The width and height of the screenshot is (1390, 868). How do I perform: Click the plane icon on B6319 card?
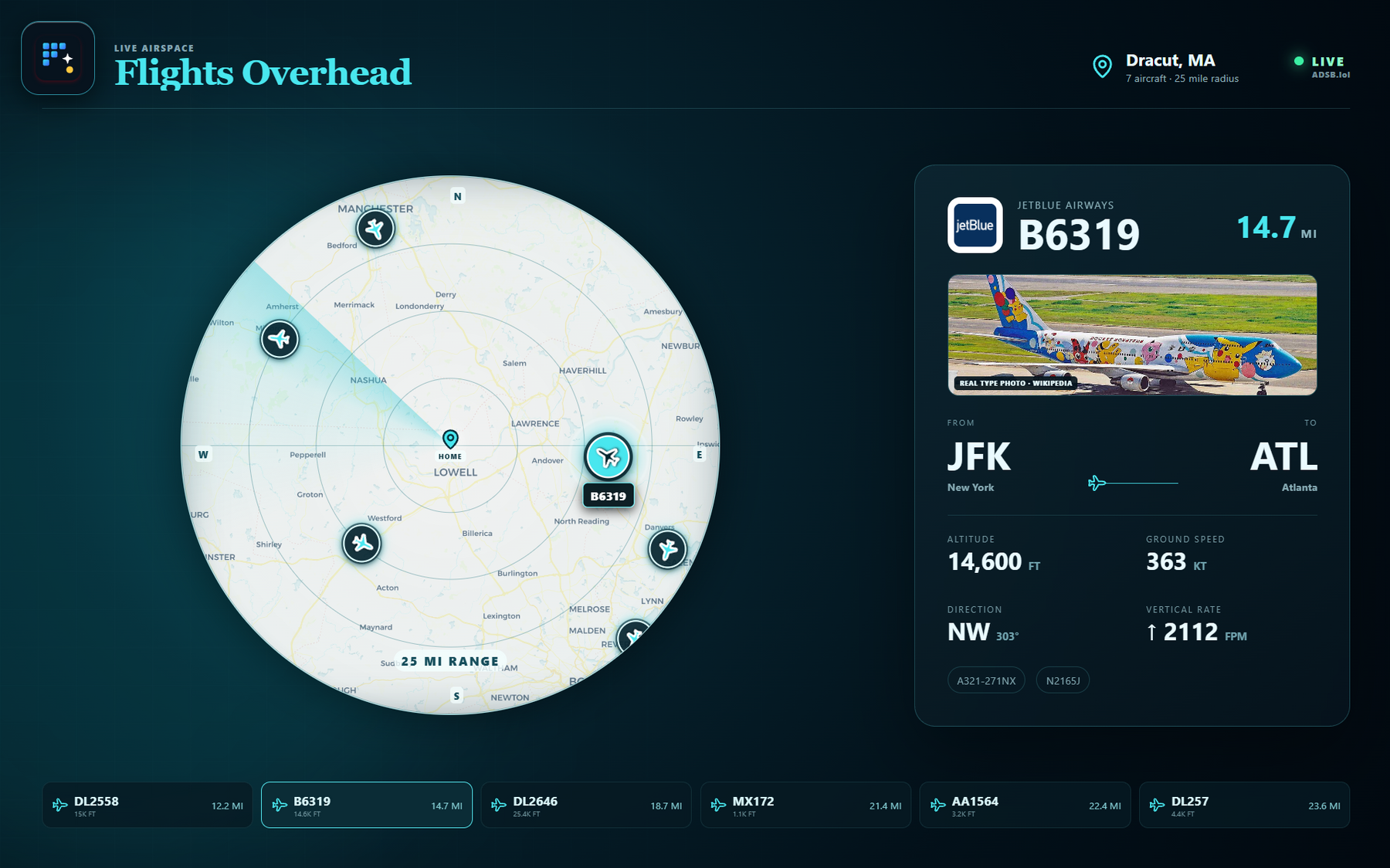point(280,805)
